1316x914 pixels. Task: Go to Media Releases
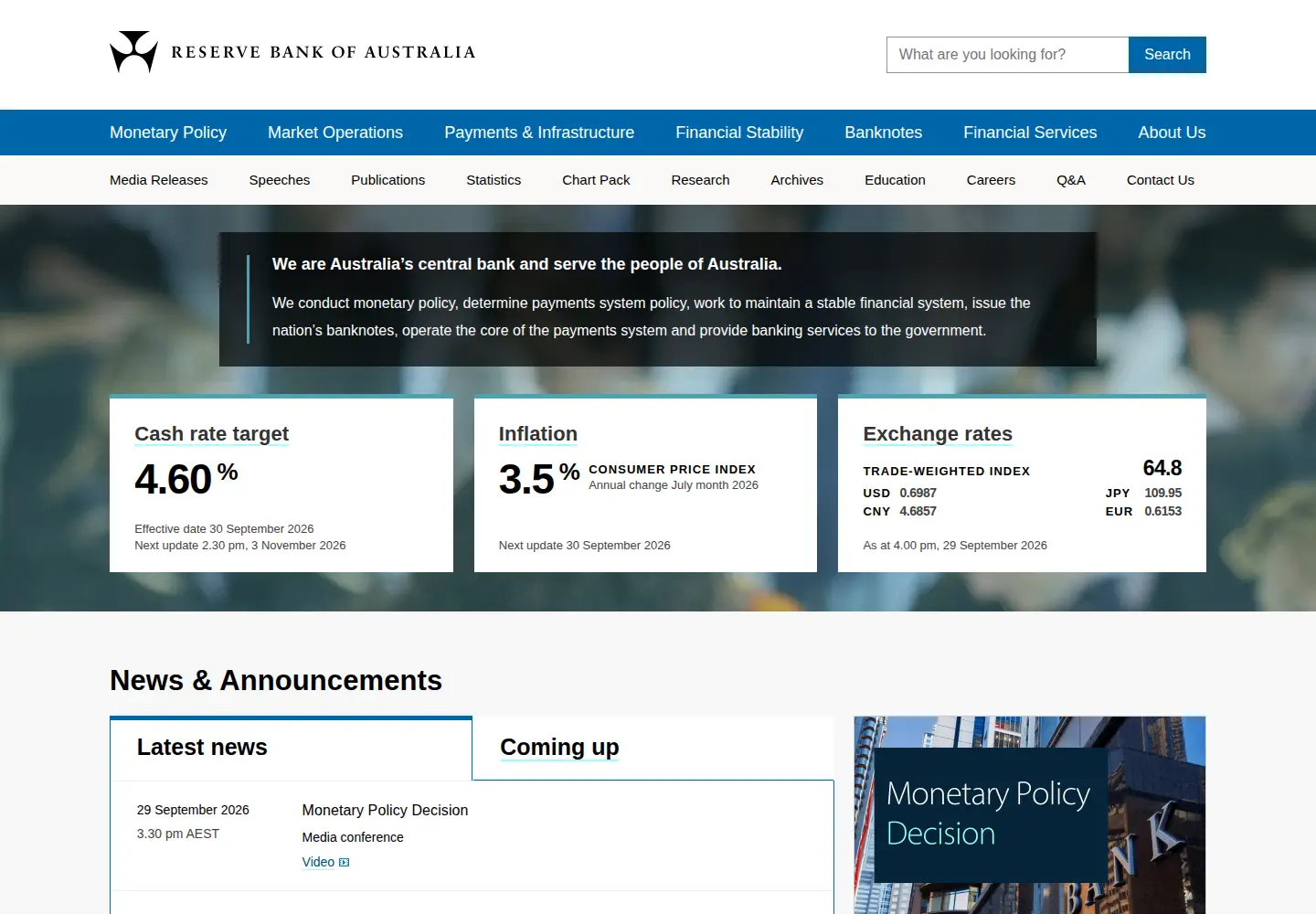click(159, 180)
